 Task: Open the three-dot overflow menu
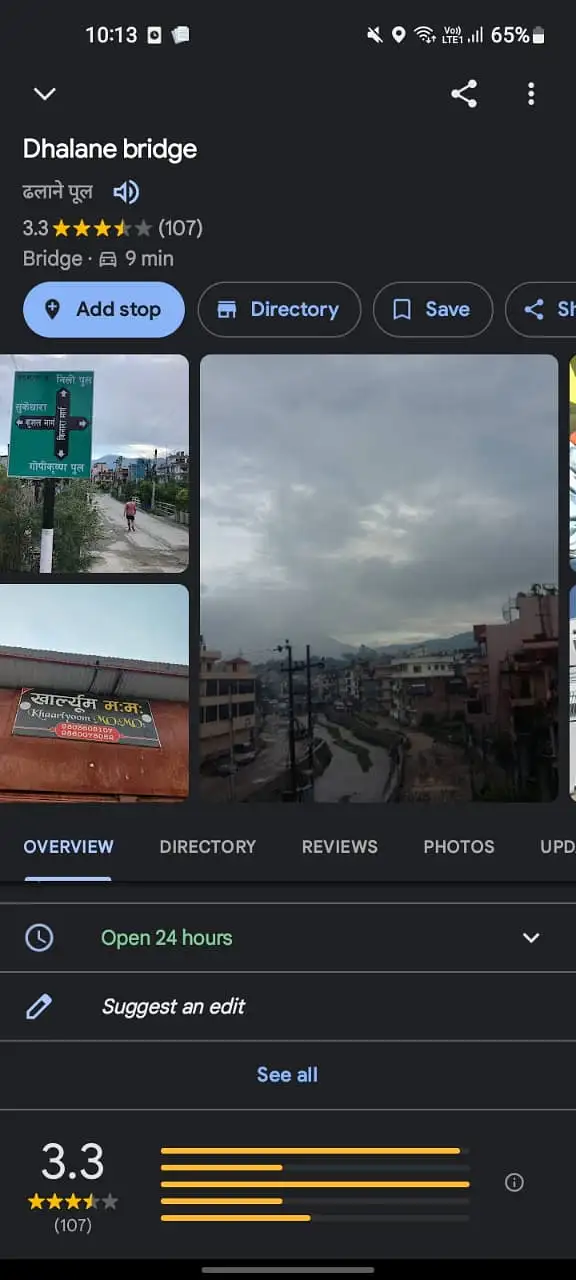(531, 94)
